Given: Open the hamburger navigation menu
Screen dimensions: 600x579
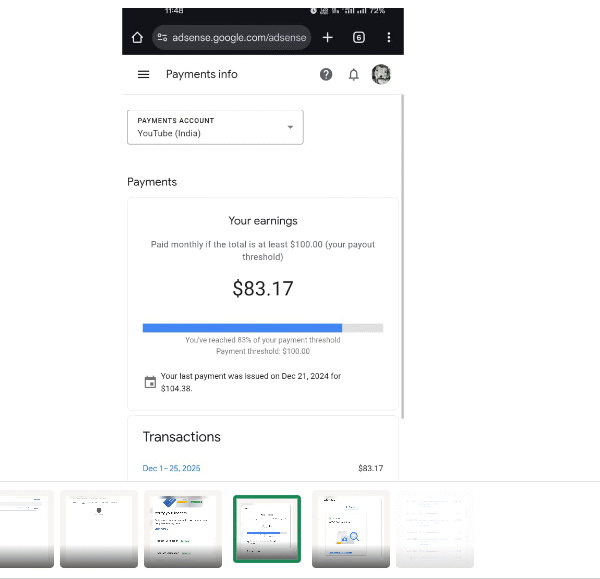Looking at the screenshot, I should [x=143, y=74].
